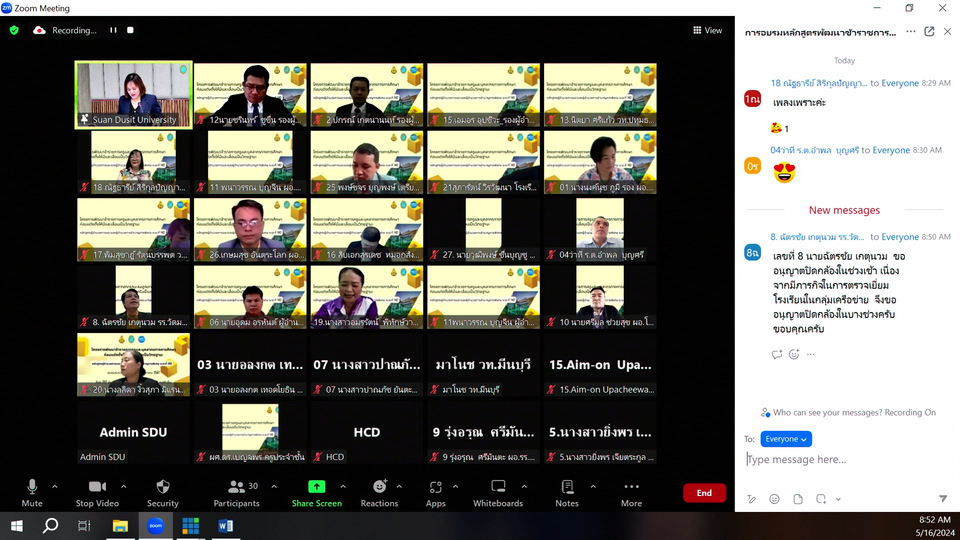Select the HCD participant tile
Screen dimensions: 960x540
pyautogui.click(x=367, y=432)
